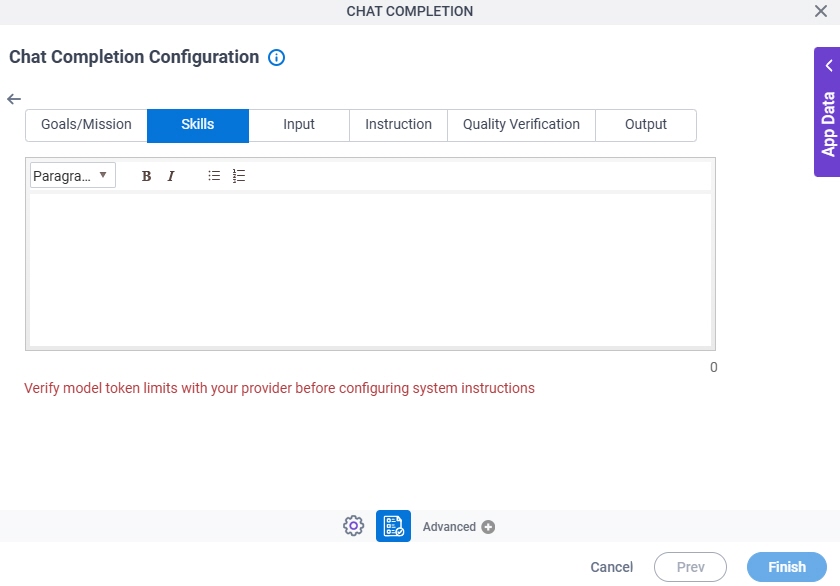Switch to the Goals/Mission tab
Screen dimensions: 840x586
tap(86, 125)
